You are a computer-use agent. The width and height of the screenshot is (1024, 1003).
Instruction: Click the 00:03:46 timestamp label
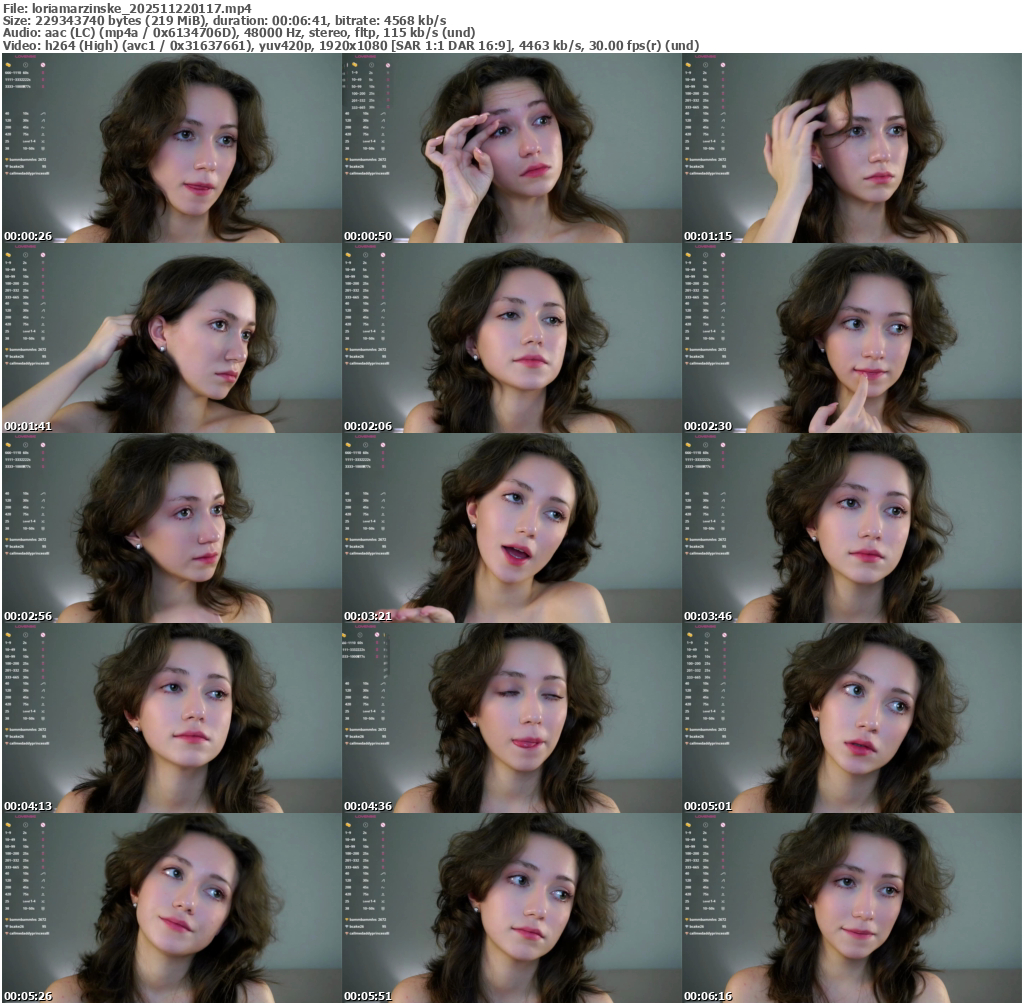coord(708,616)
